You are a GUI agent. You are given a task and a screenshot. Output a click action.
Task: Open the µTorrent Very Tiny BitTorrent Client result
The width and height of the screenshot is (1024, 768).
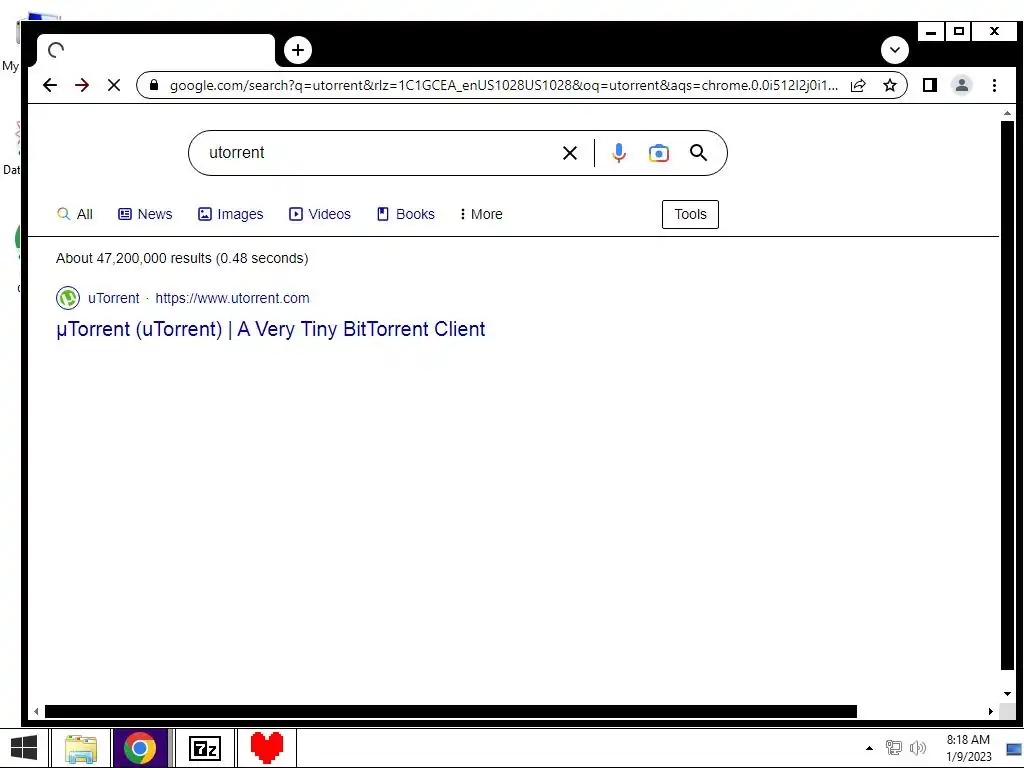pyautogui.click(x=270, y=329)
